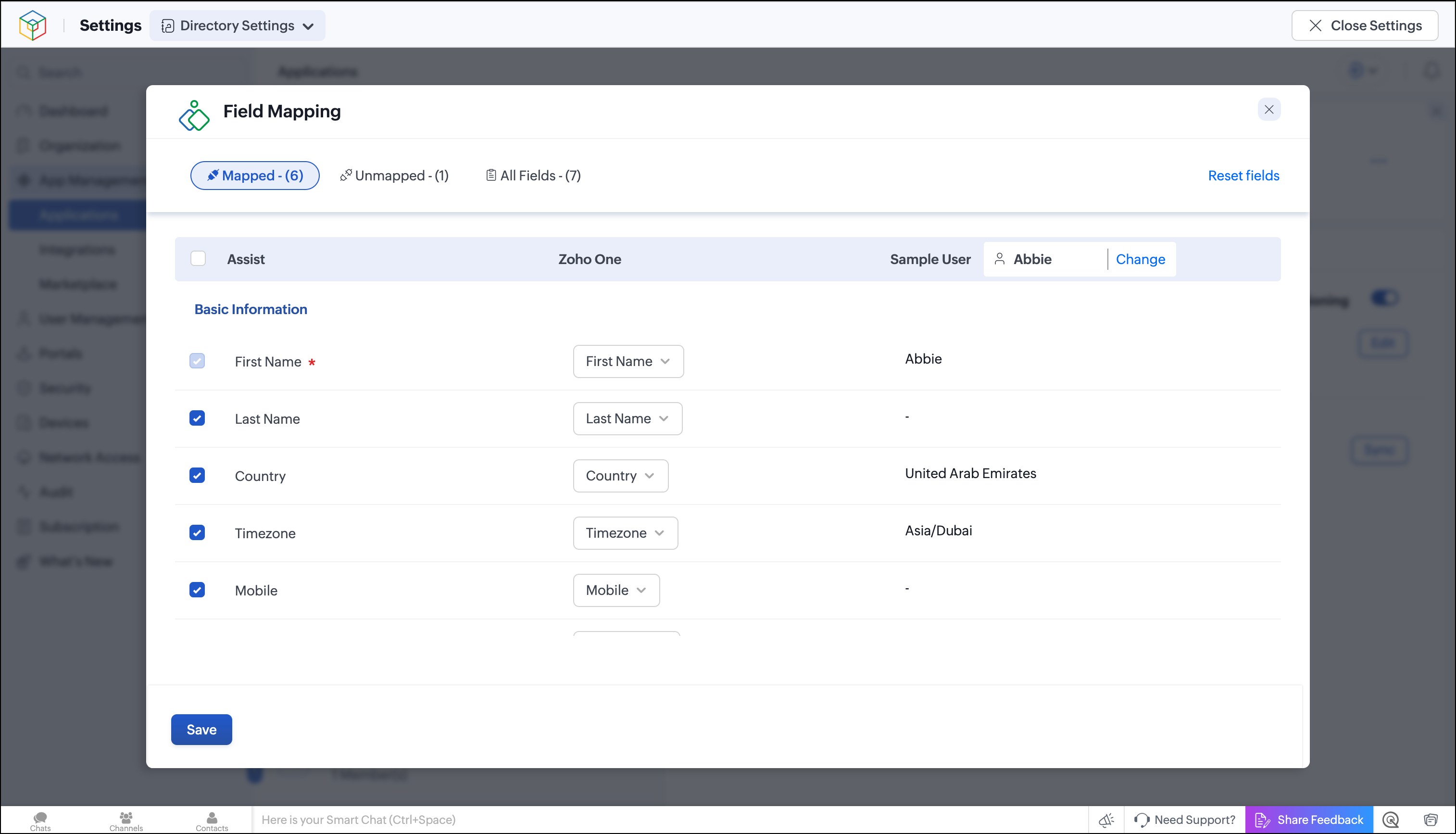
Task: Click the Field Mapping app logo icon
Action: point(194,116)
